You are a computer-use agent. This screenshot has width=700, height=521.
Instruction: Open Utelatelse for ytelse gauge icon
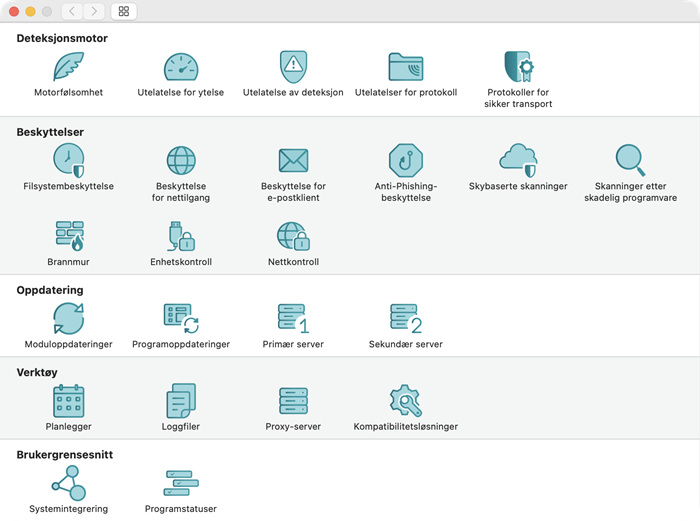point(181,67)
